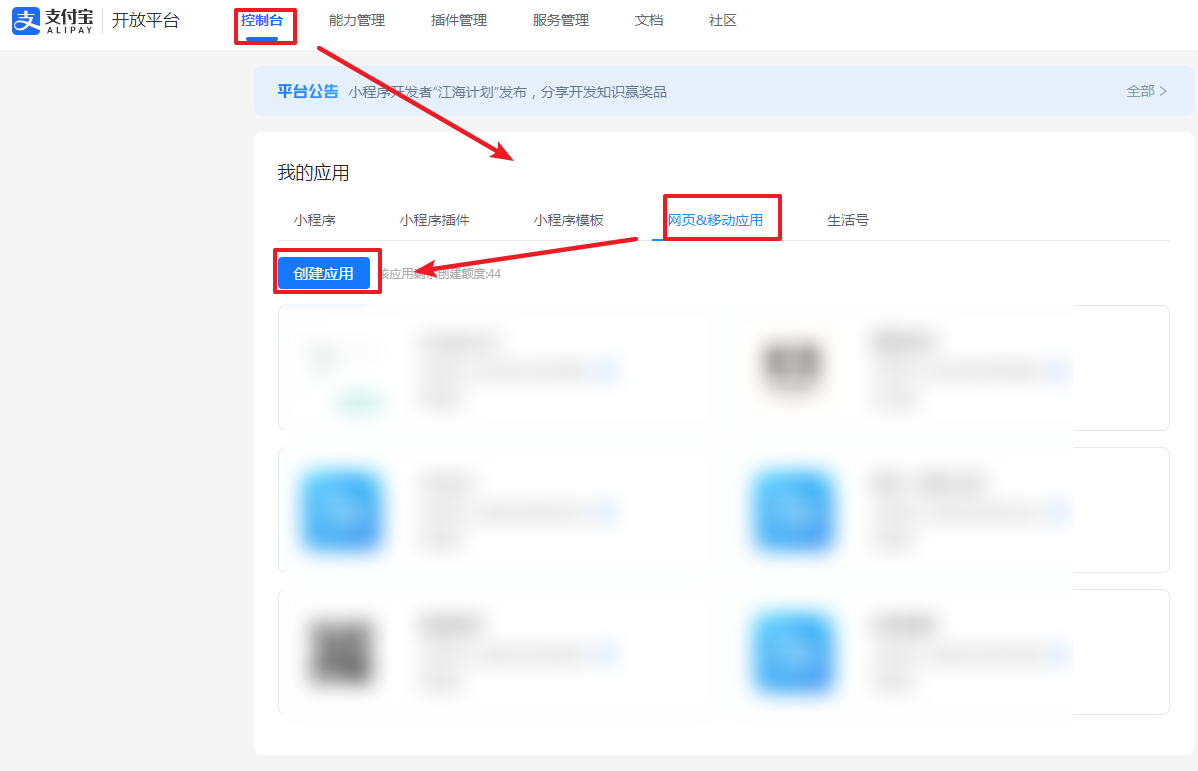Open the 控制台 tab
Image resolution: width=1198 pixels, height=771 pixels.
[x=262, y=21]
